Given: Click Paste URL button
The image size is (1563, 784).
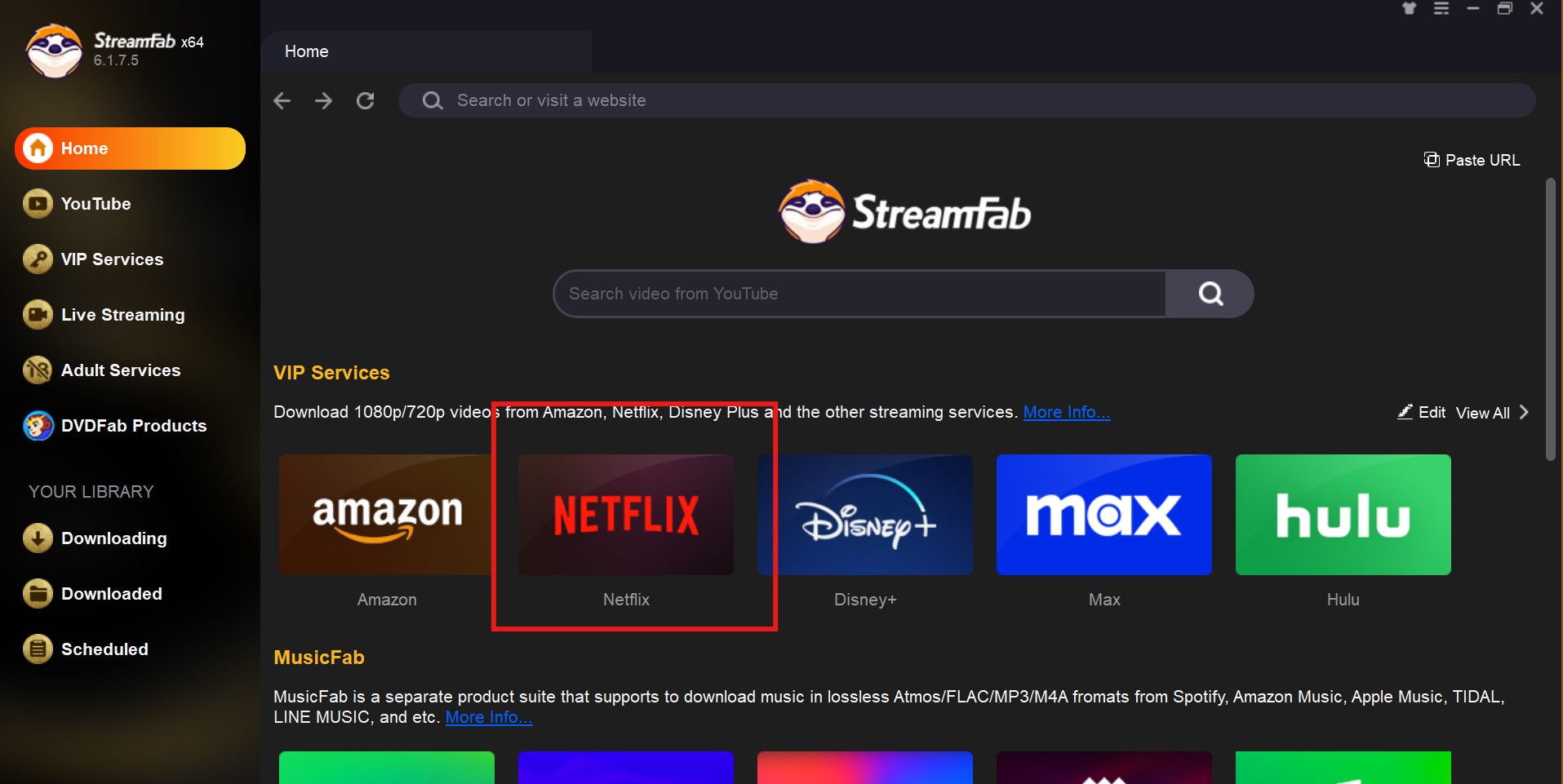Looking at the screenshot, I should coord(1472,160).
